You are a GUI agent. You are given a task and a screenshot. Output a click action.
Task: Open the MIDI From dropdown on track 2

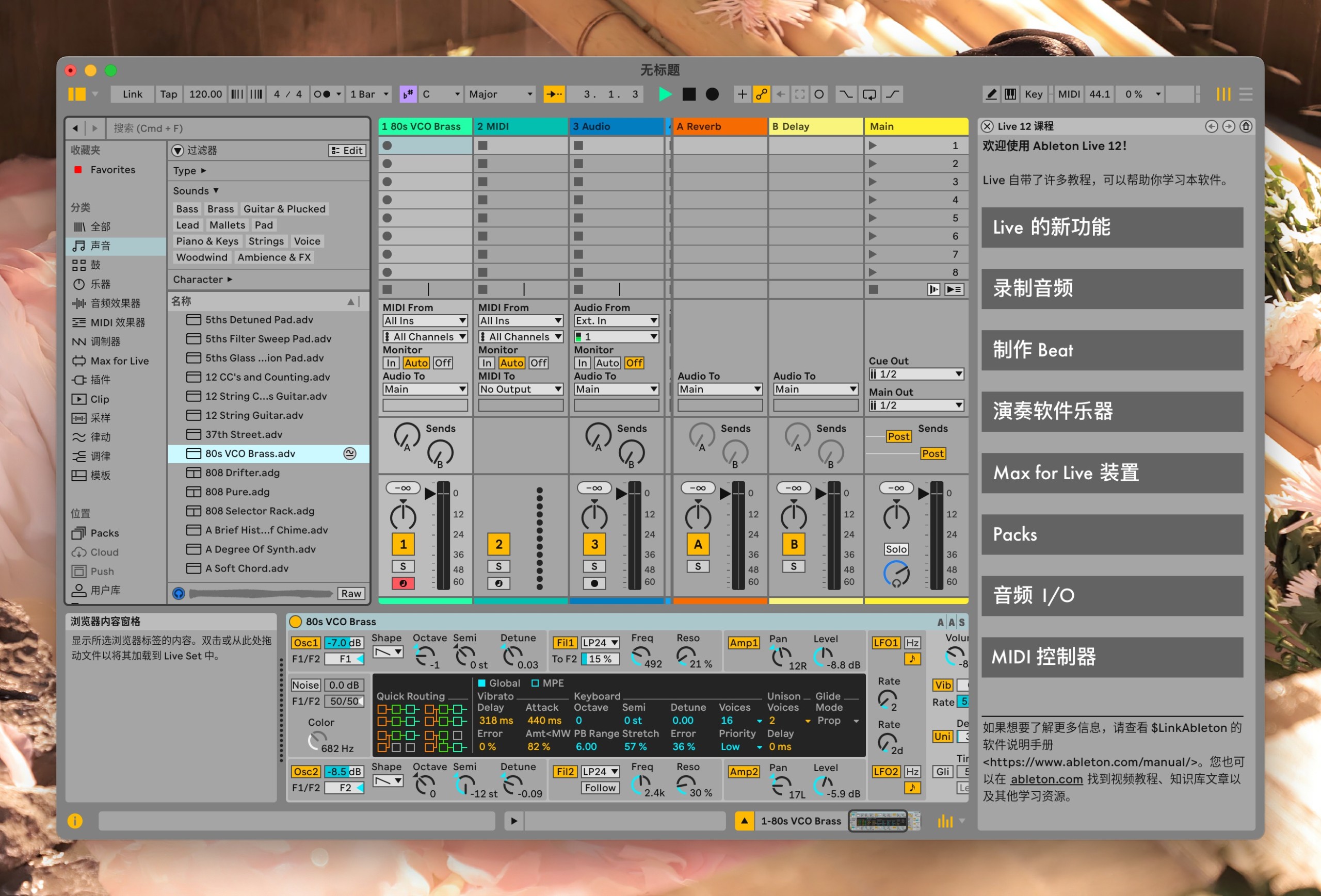520,320
